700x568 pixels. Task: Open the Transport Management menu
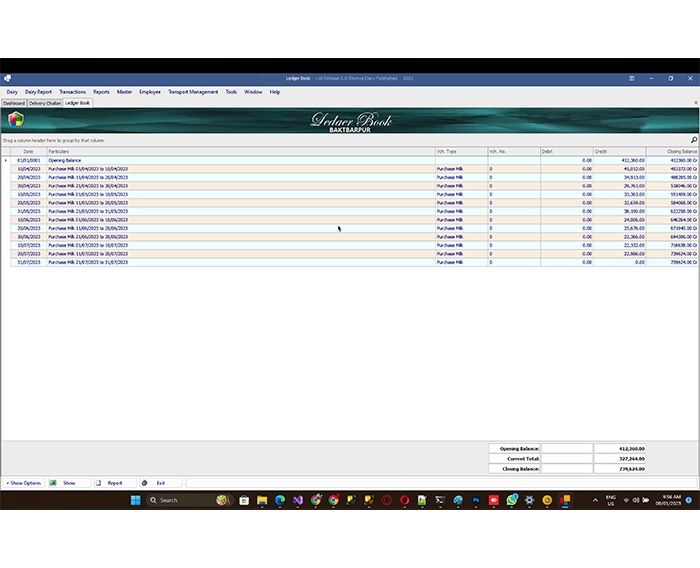coord(192,91)
